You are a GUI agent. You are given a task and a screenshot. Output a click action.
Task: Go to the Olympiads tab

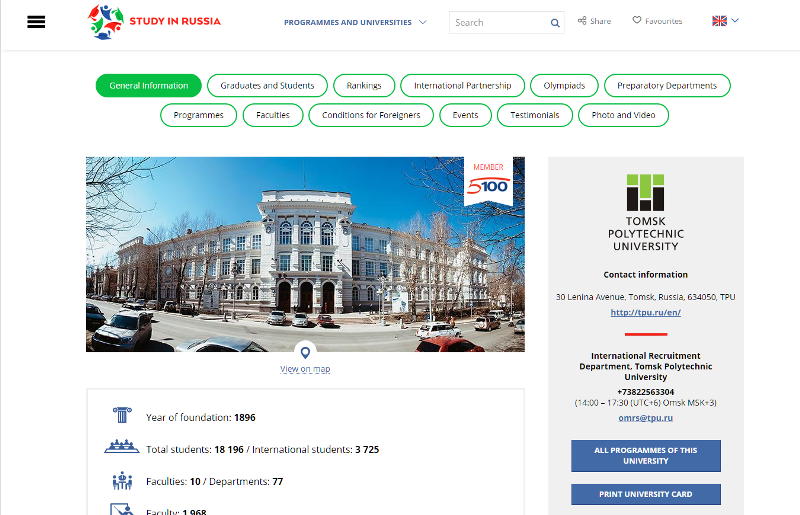[564, 86]
